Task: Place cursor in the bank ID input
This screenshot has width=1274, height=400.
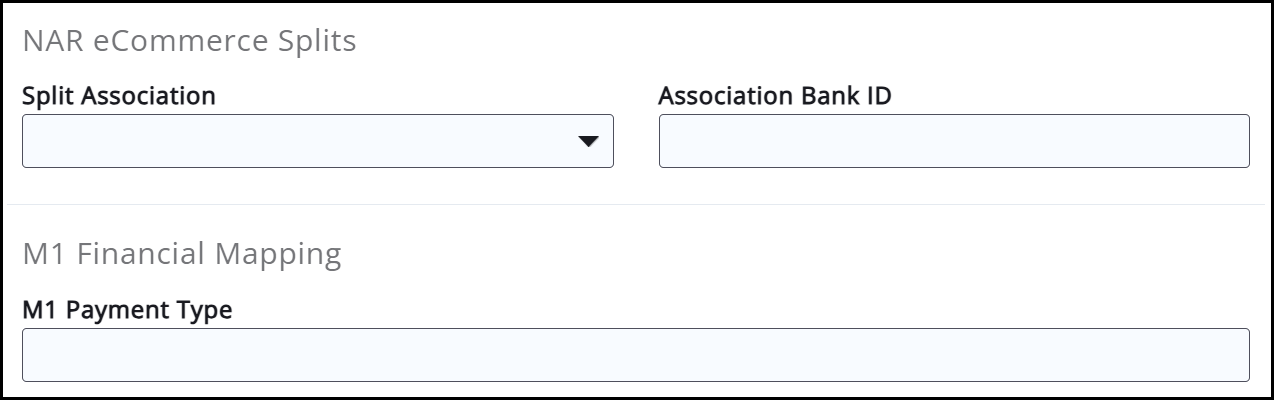Action: pos(953,141)
